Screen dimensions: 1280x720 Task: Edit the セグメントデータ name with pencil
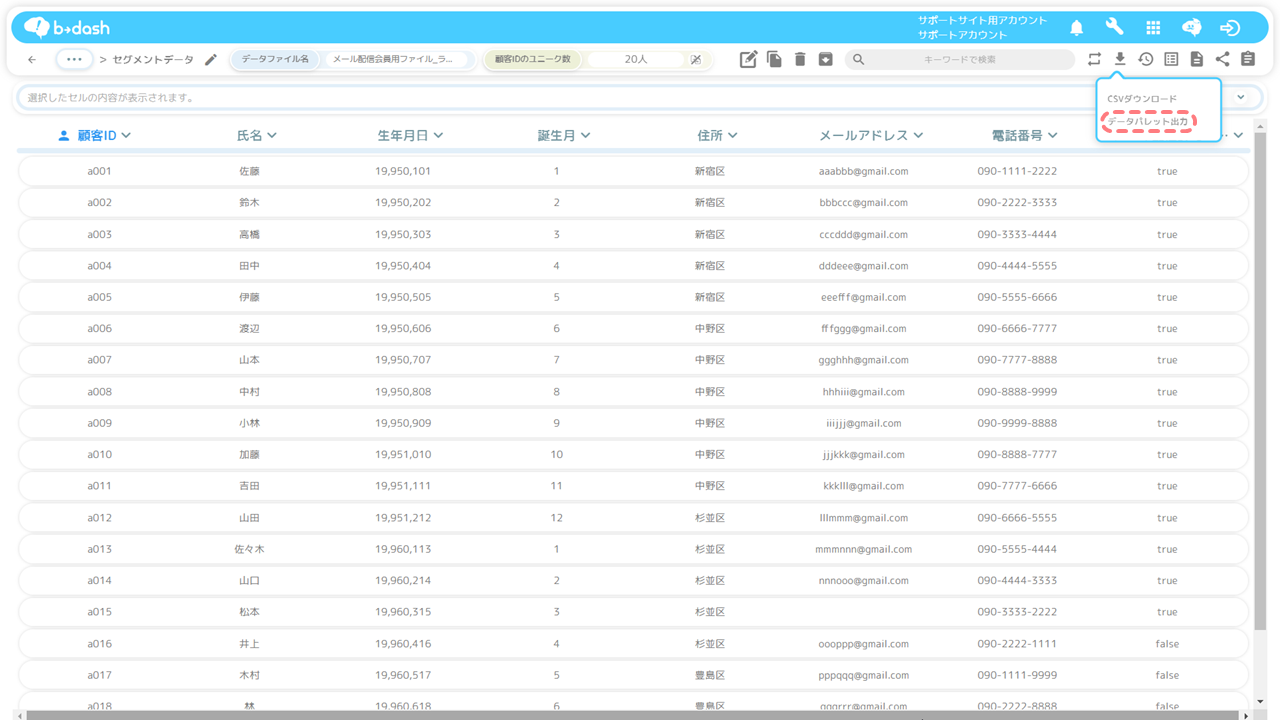(211, 60)
